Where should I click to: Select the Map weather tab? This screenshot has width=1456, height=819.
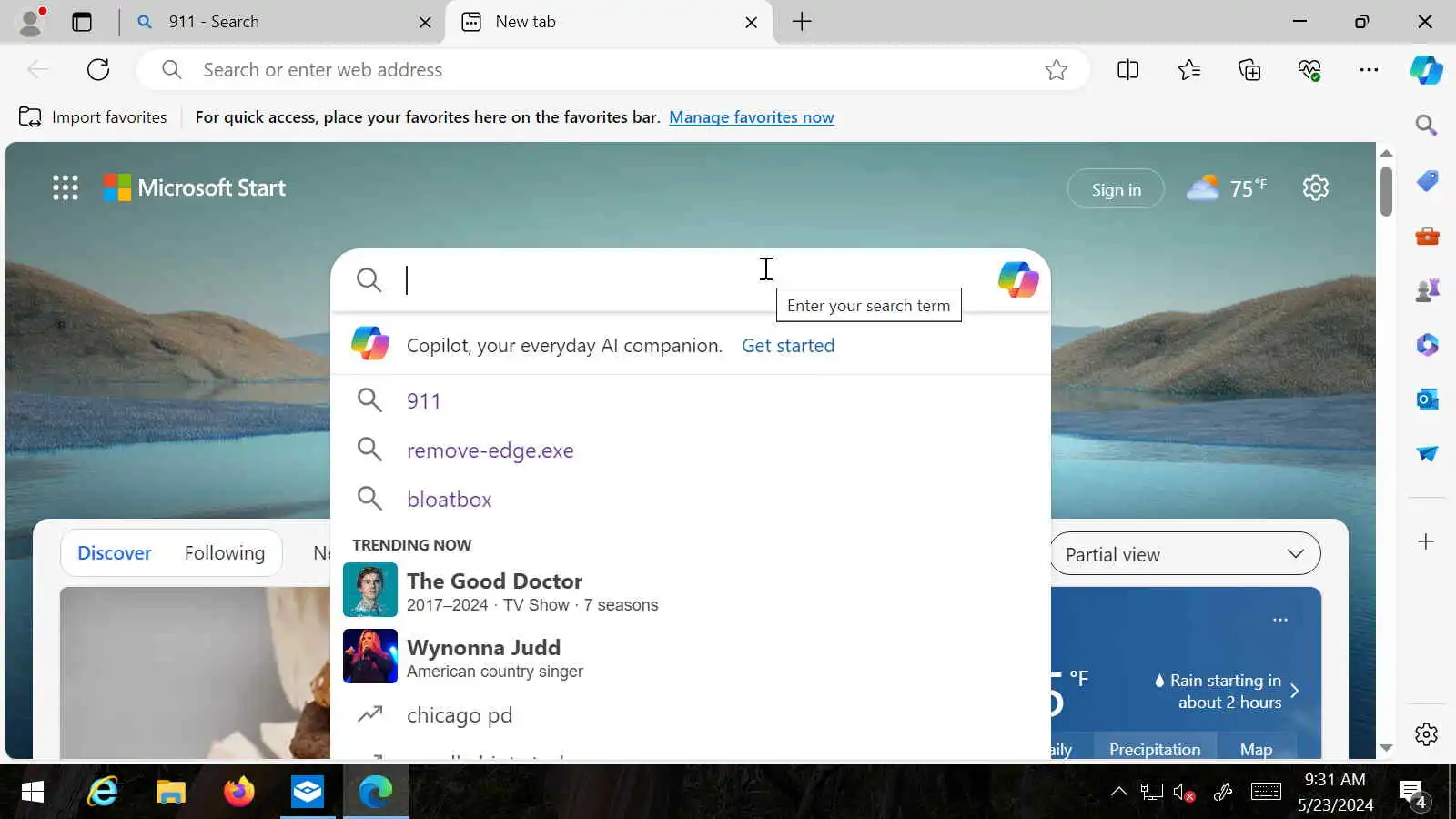[1256, 749]
